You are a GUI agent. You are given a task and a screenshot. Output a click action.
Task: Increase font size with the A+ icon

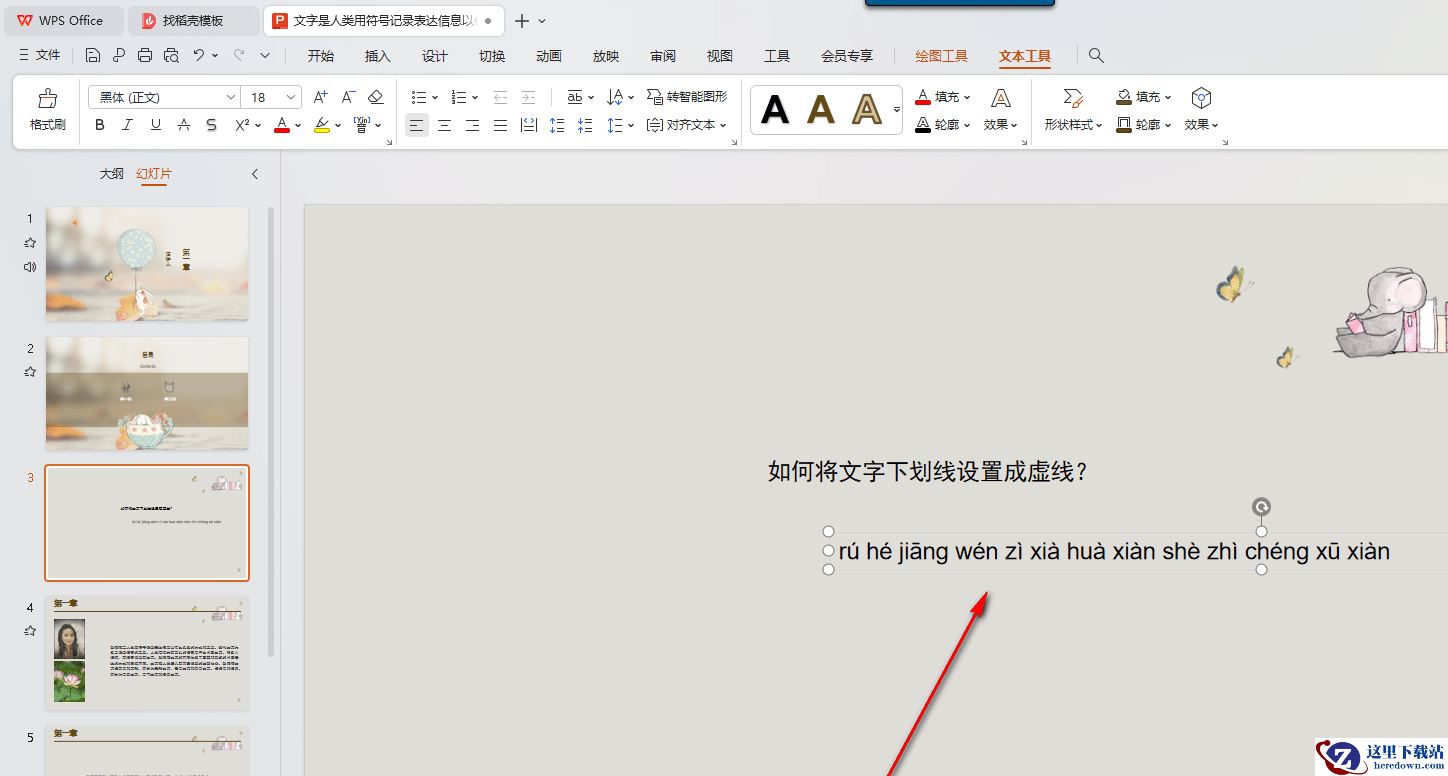[321, 97]
